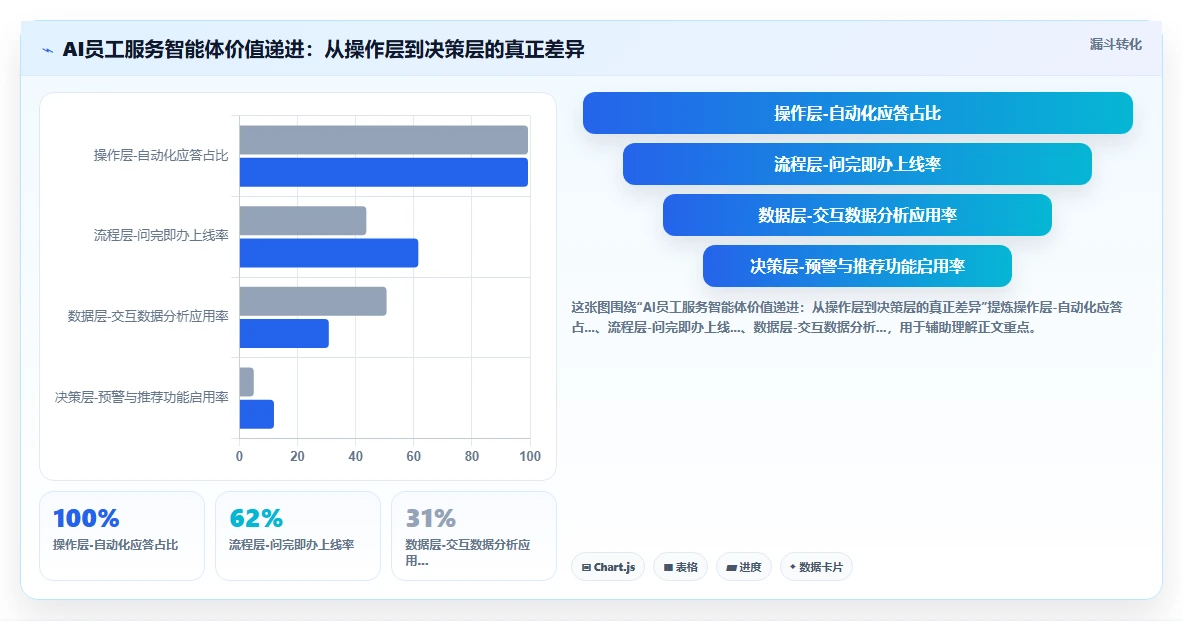Click the x-axis tick label 100
The image size is (1183, 621).
530,456
